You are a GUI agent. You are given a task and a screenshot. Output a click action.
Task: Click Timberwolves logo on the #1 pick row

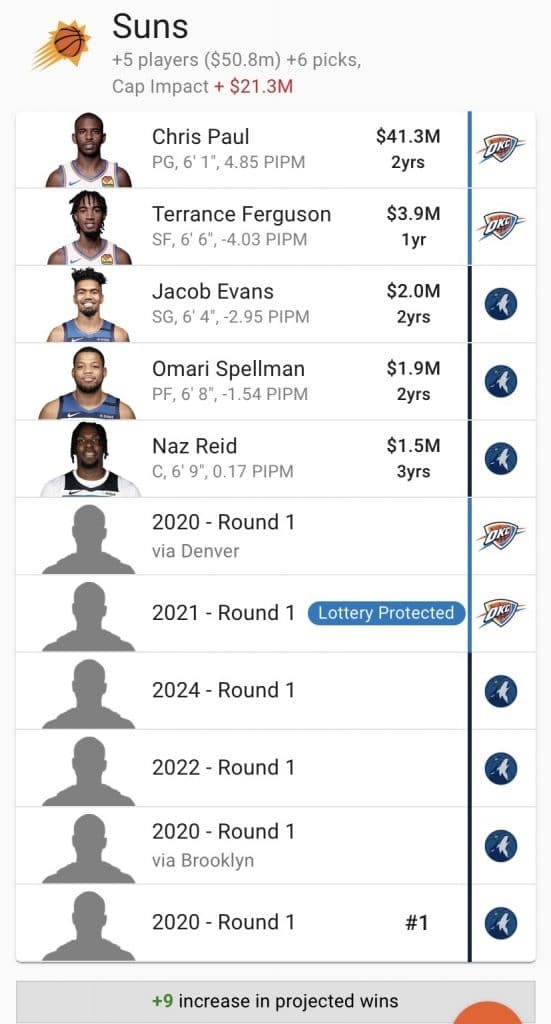pos(501,923)
